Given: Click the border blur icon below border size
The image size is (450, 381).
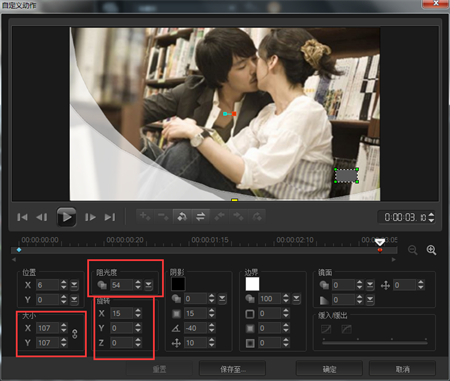Looking at the screenshot, I should [250, 328].
